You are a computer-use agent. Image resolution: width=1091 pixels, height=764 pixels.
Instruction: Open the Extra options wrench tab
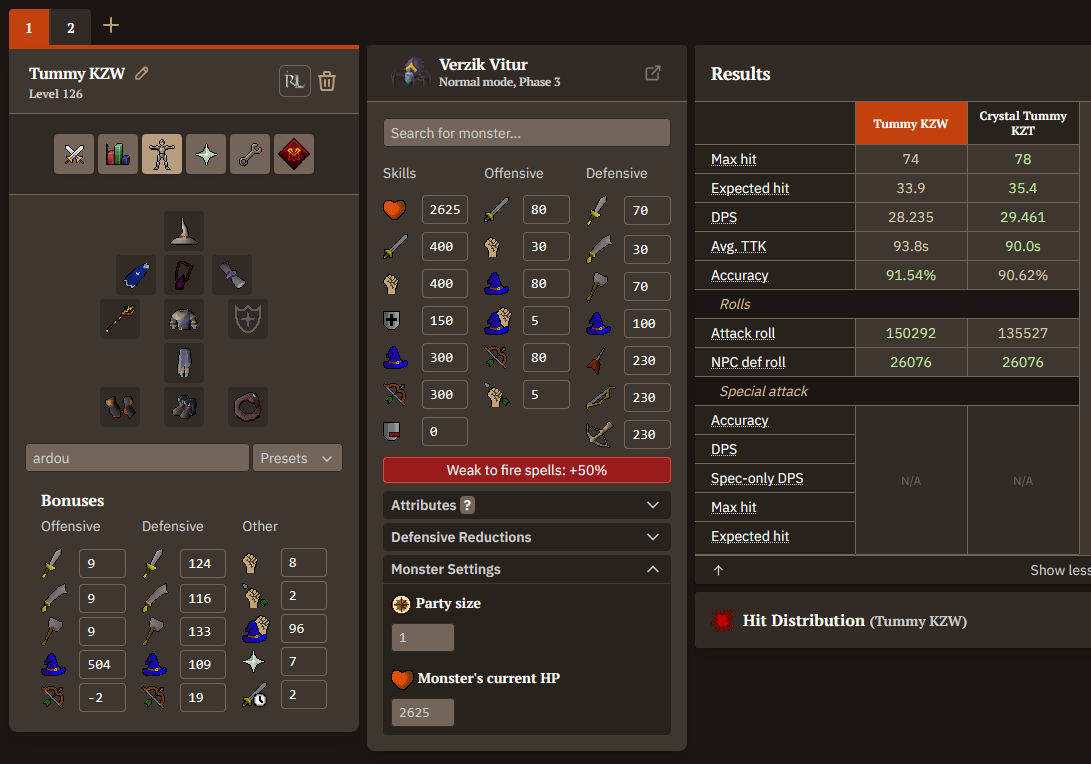(250, 154)
